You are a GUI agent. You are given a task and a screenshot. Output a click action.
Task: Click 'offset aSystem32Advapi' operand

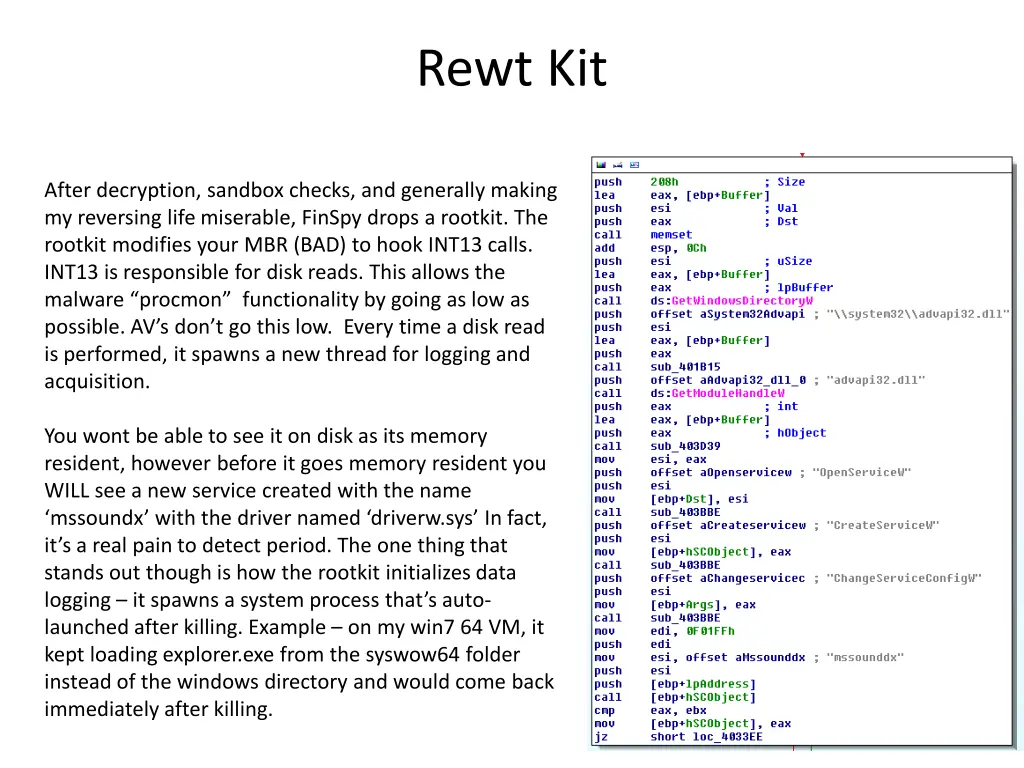pyautogui.click(x=728, y=314)
